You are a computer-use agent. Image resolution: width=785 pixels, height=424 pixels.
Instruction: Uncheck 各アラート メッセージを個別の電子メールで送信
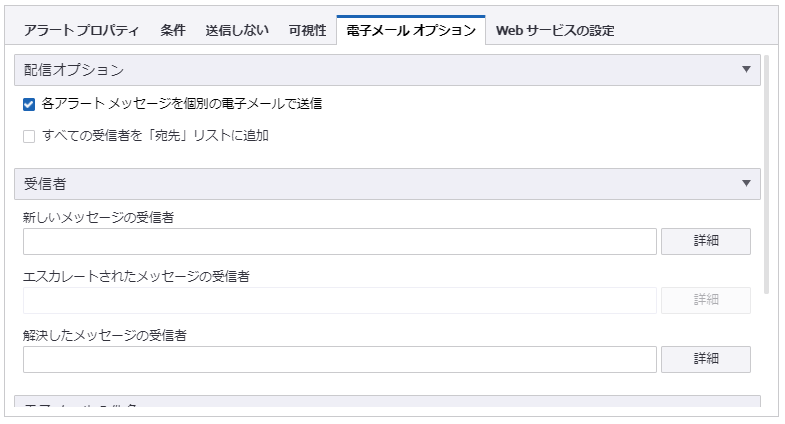[29, 104]
